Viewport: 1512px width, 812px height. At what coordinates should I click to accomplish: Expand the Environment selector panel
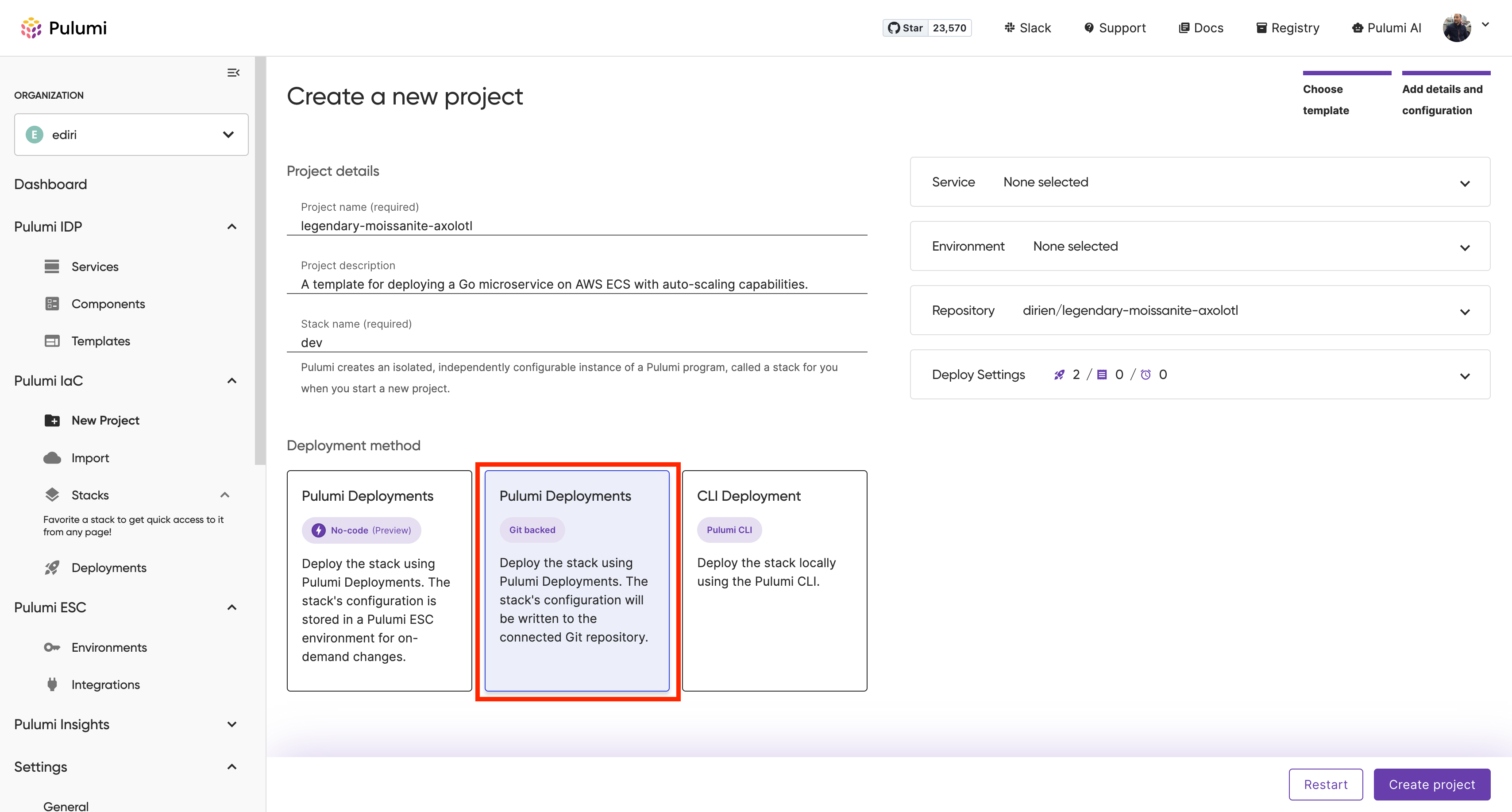click(x=1200, y=246)
